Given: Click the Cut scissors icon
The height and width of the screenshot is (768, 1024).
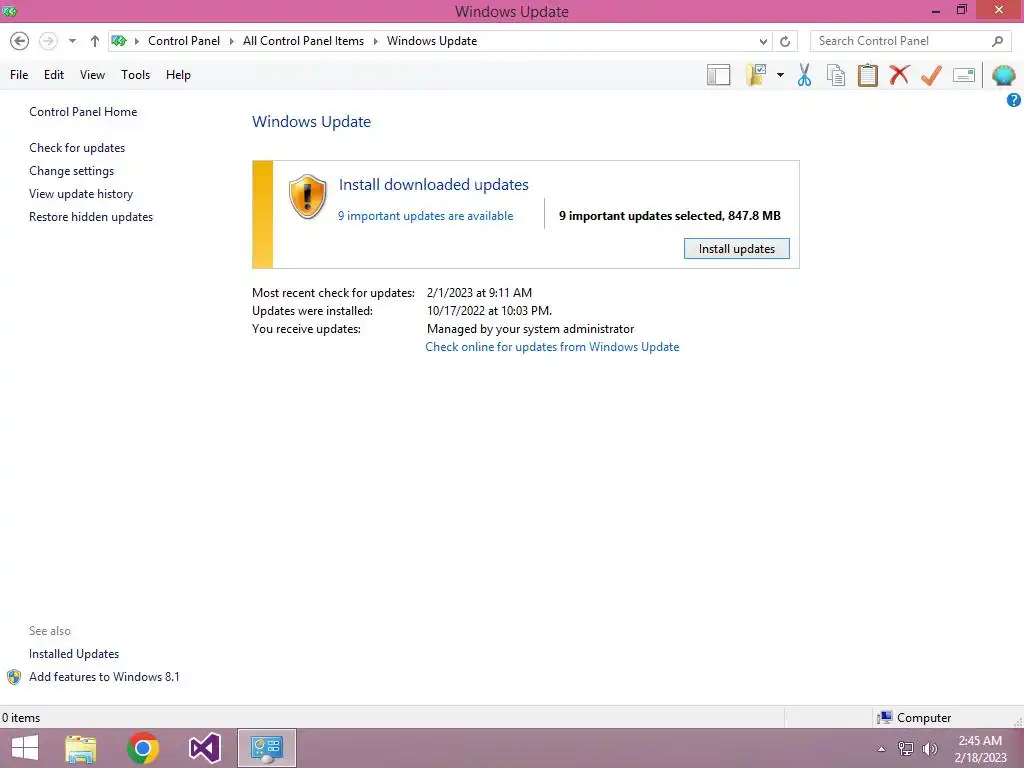Looking at the screenshot, I should 805,75.
